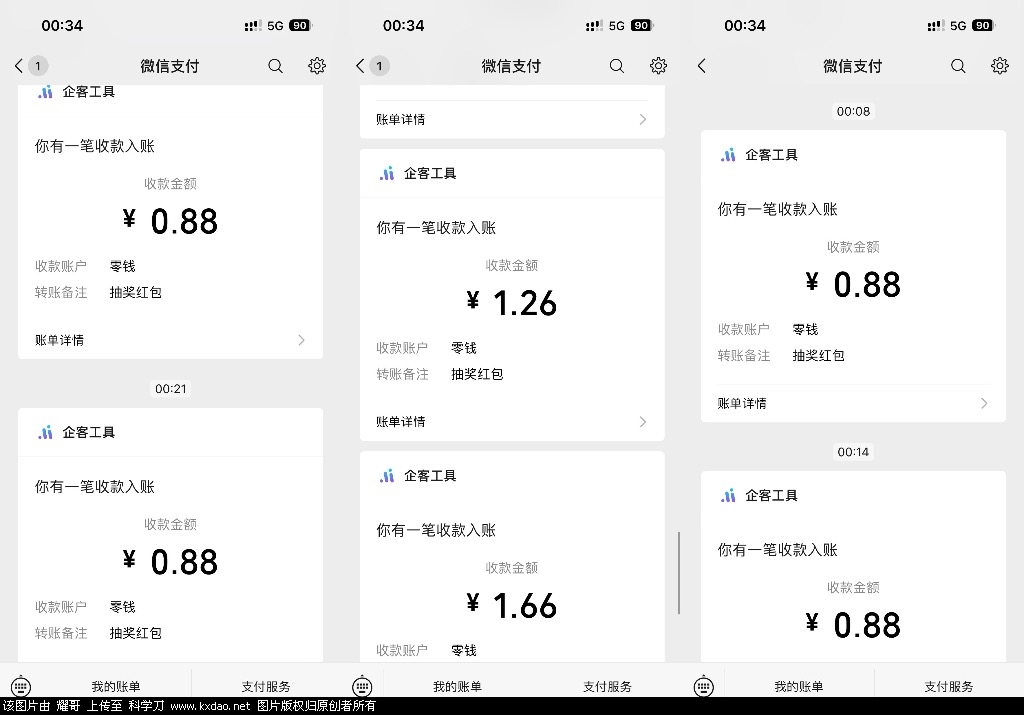Open 支付服务 tab in the middle phone
The image size is (1024, 715).
[x=607, y=686]
